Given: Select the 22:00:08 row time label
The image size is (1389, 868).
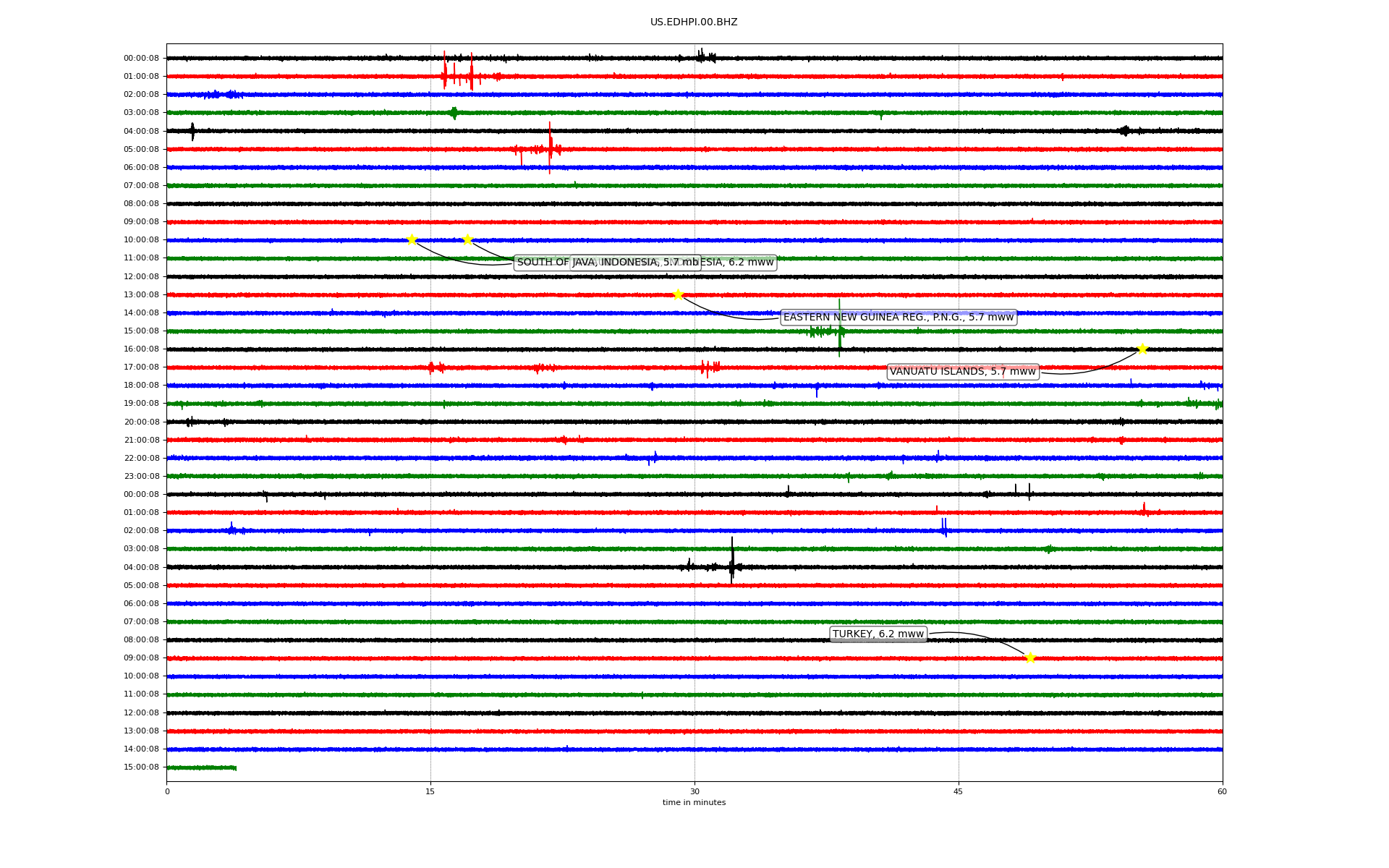Looking at the screenshot, I should [x=141, y=459].
